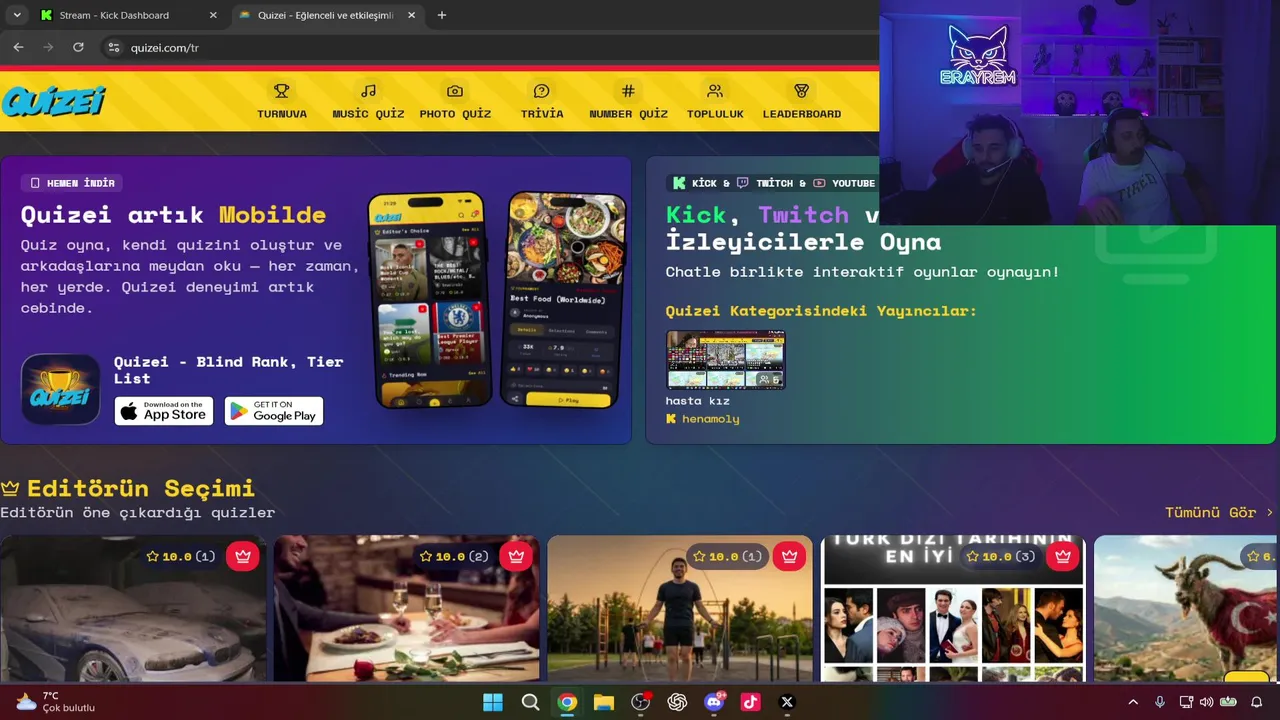The height and width of the screenshot is (720, 1280).
Task: Open Windows taskbar search
Action: (x=530, y=702)
